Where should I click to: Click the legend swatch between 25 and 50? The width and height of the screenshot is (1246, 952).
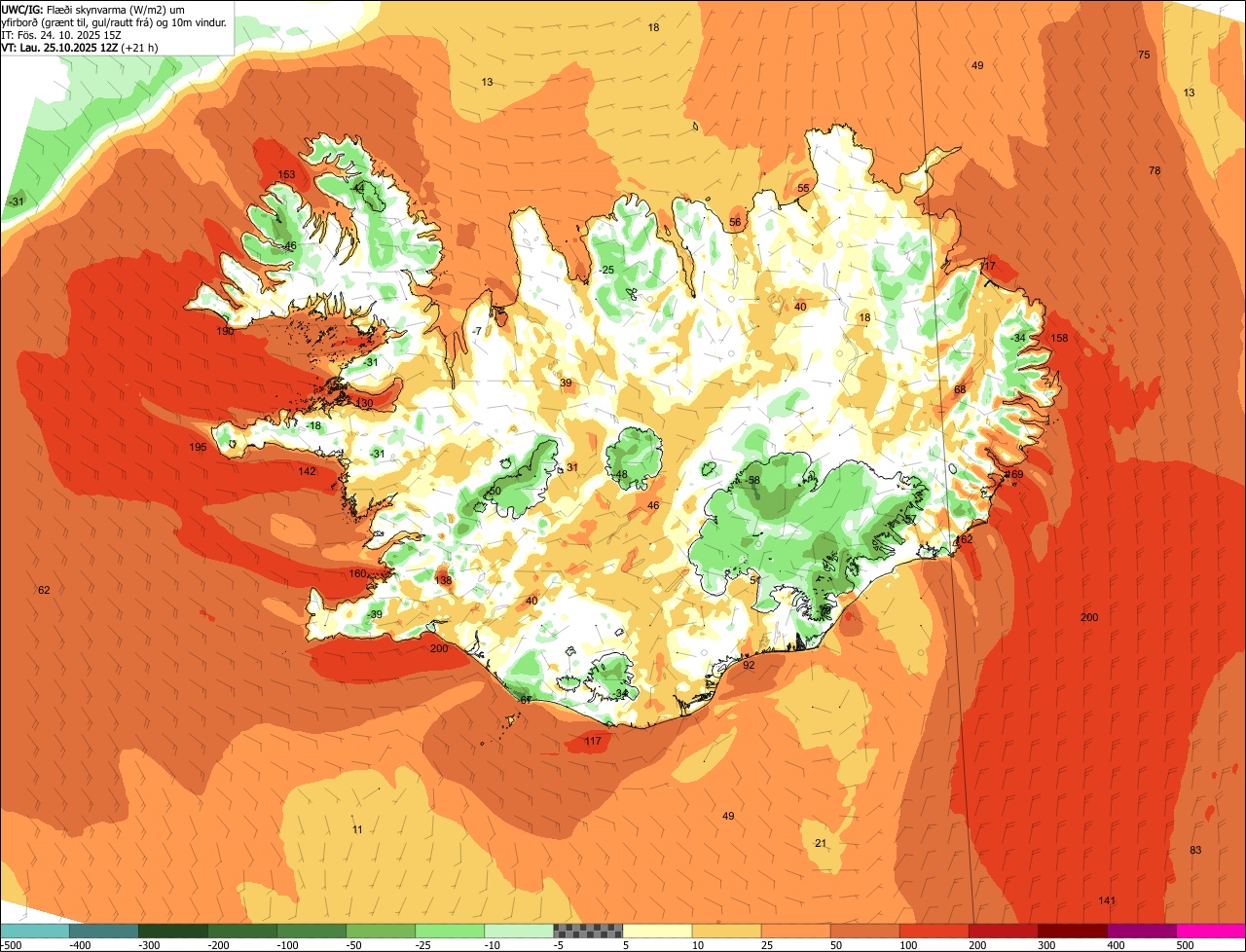click(x=795, y=931)
